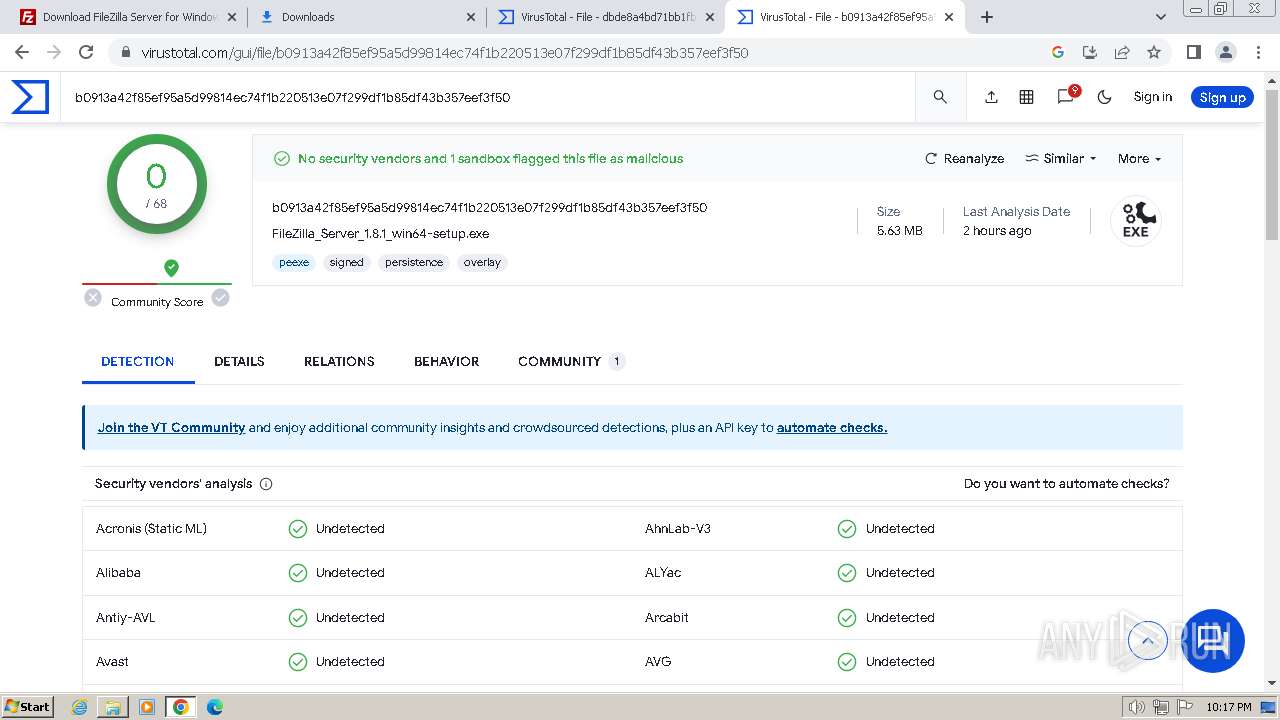Click the file name FileZilla_Server_1.8.1_win64-setup.exe
The image size is (1280, 720).
380,233
